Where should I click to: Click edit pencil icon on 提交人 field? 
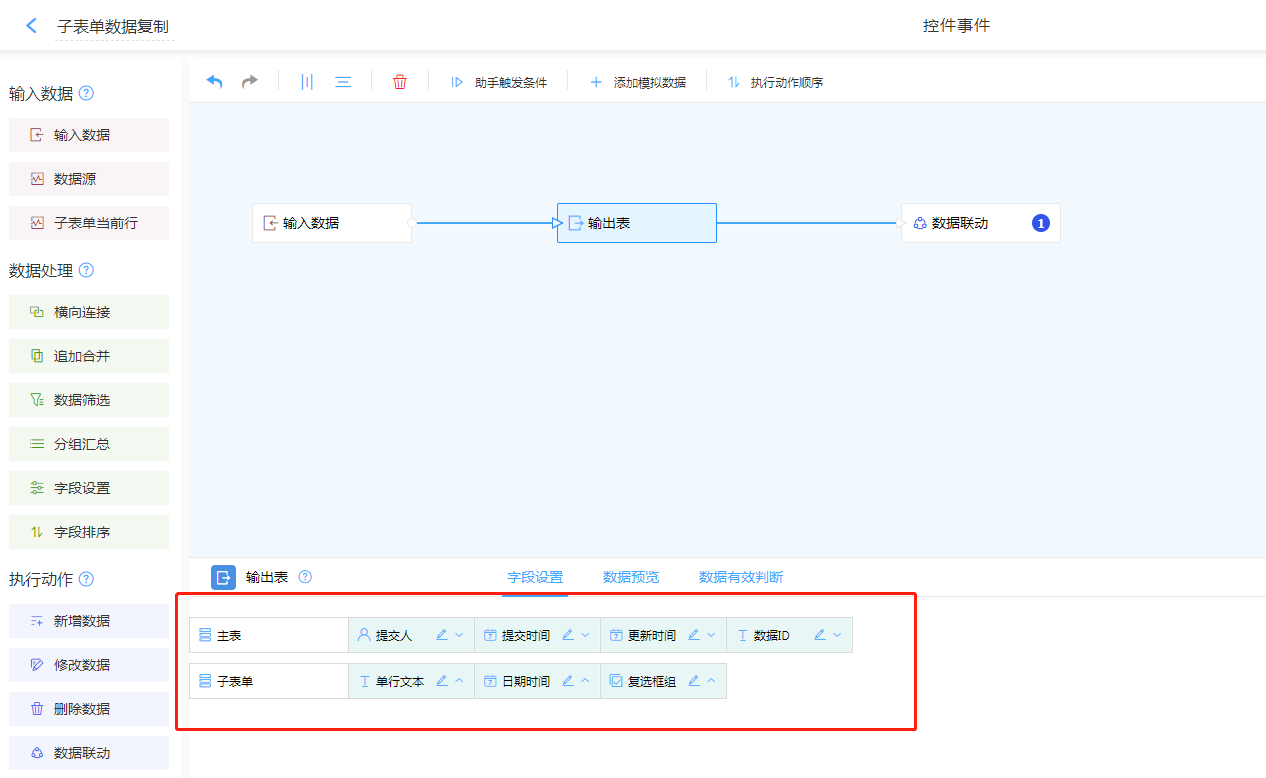coord(442,635)
